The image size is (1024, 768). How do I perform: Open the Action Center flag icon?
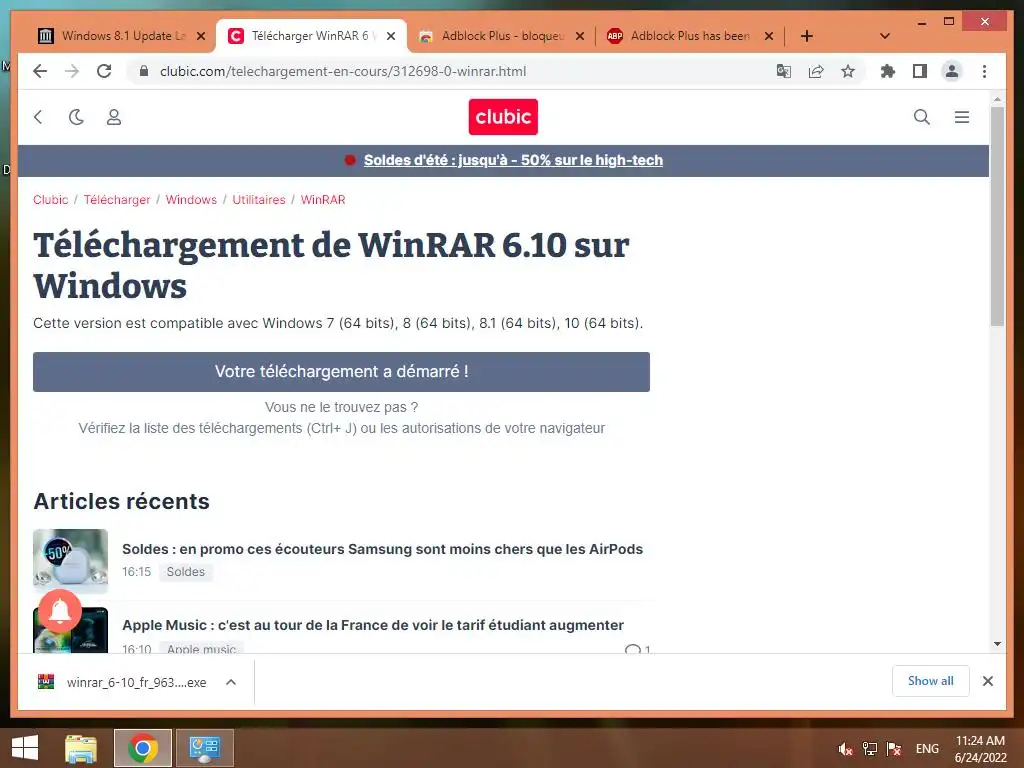(894, 748)
